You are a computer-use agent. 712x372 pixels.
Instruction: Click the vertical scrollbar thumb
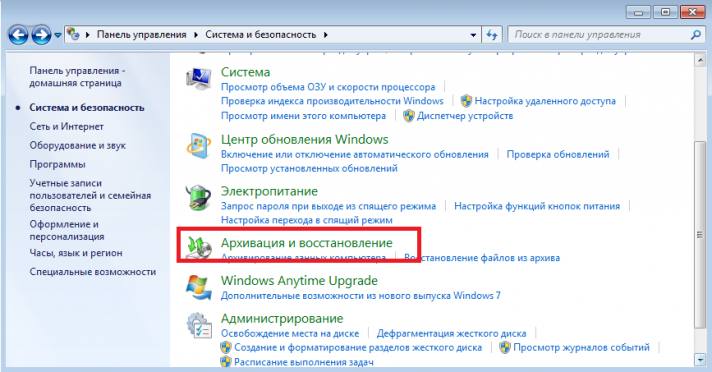700,234
